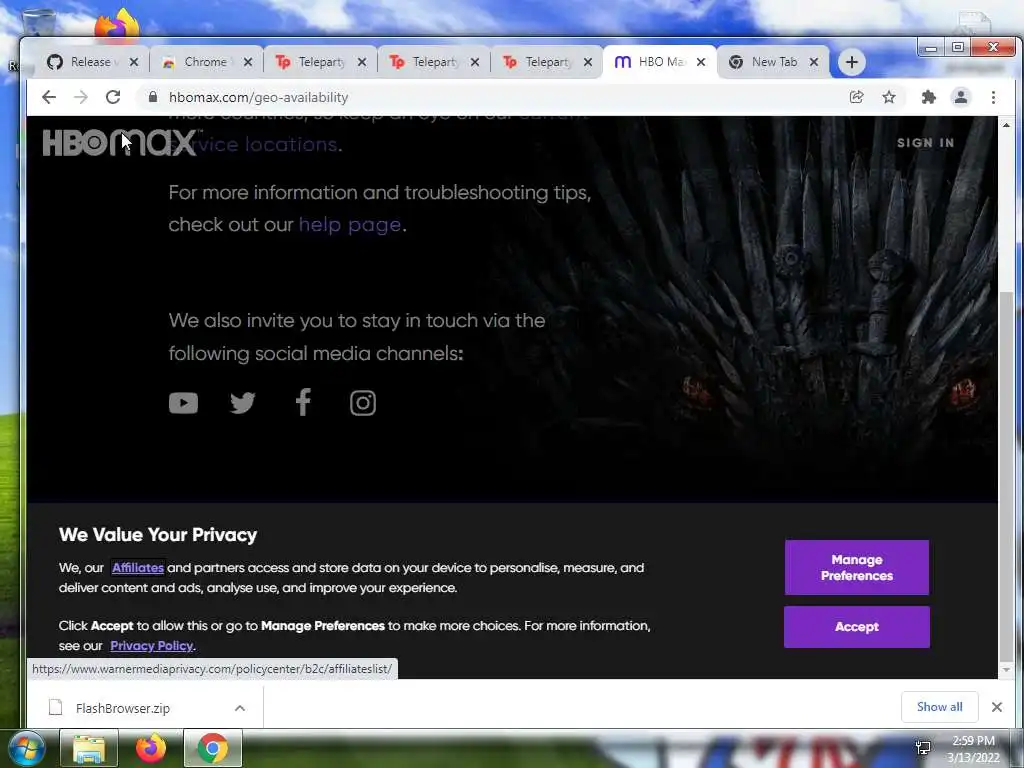Viewport: 1024px width, 768px height.
Task: Open Chrome's three-dot menu
Action: click(x=993, y=97)
